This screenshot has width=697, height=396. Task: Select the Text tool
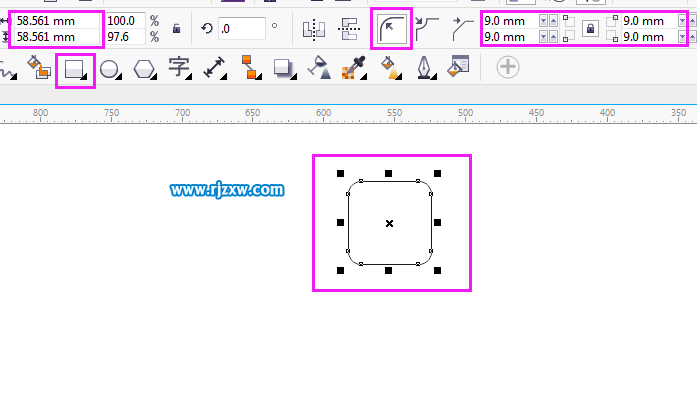coord(180,68)
